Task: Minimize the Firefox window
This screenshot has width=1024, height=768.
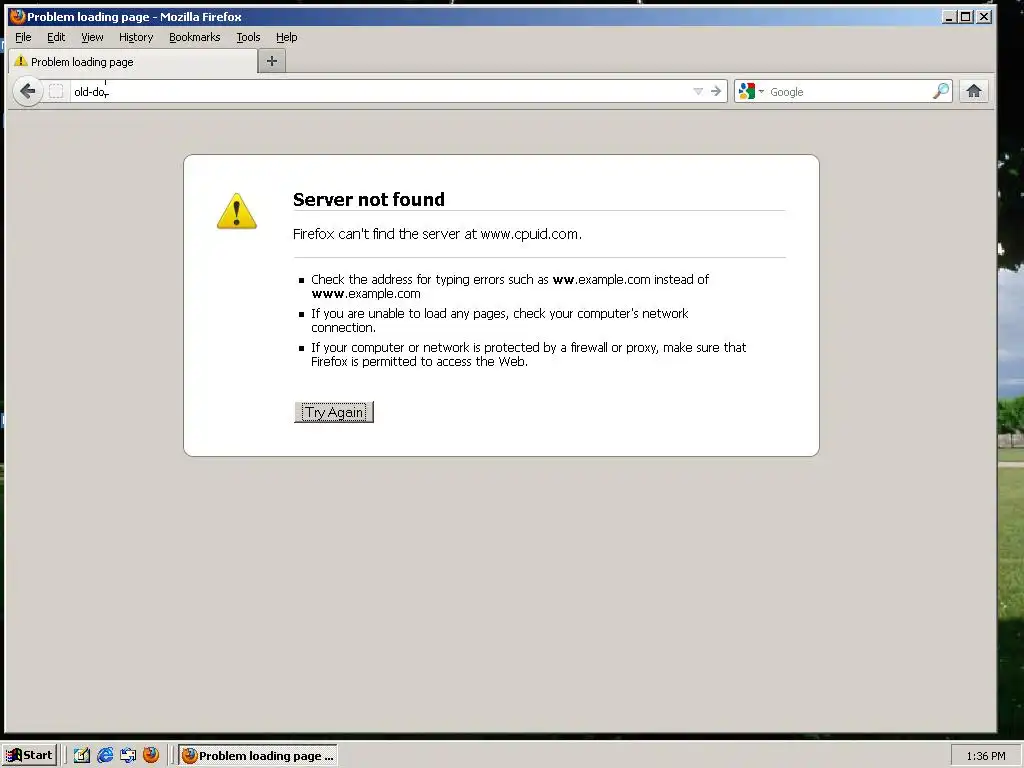Action: pyautogui.click(x=949, y=17)
